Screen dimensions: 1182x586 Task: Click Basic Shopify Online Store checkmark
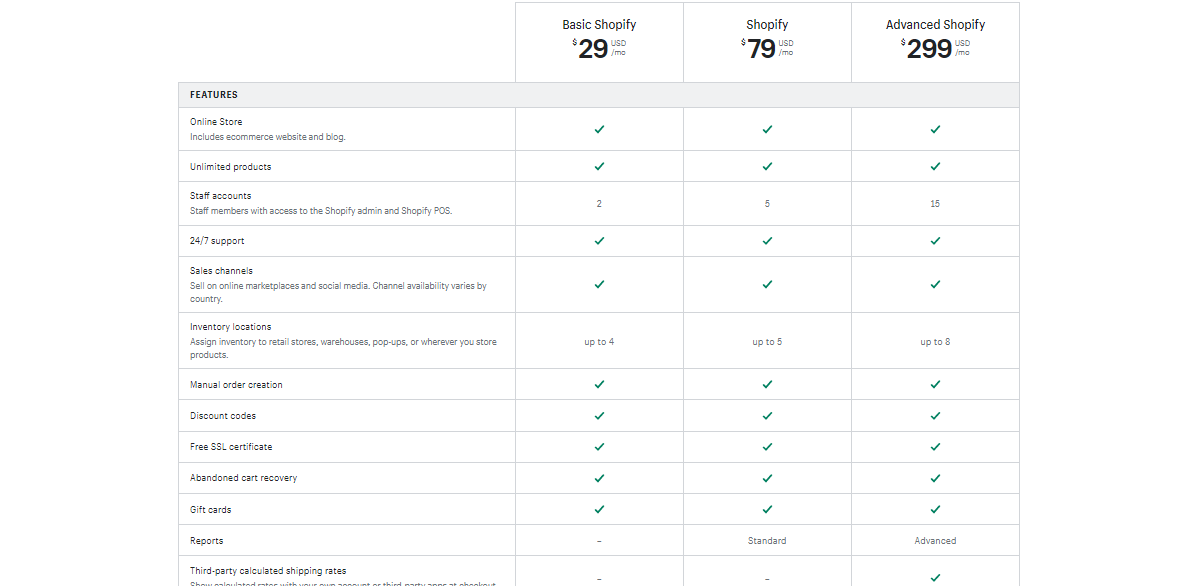tap(599, 130)
